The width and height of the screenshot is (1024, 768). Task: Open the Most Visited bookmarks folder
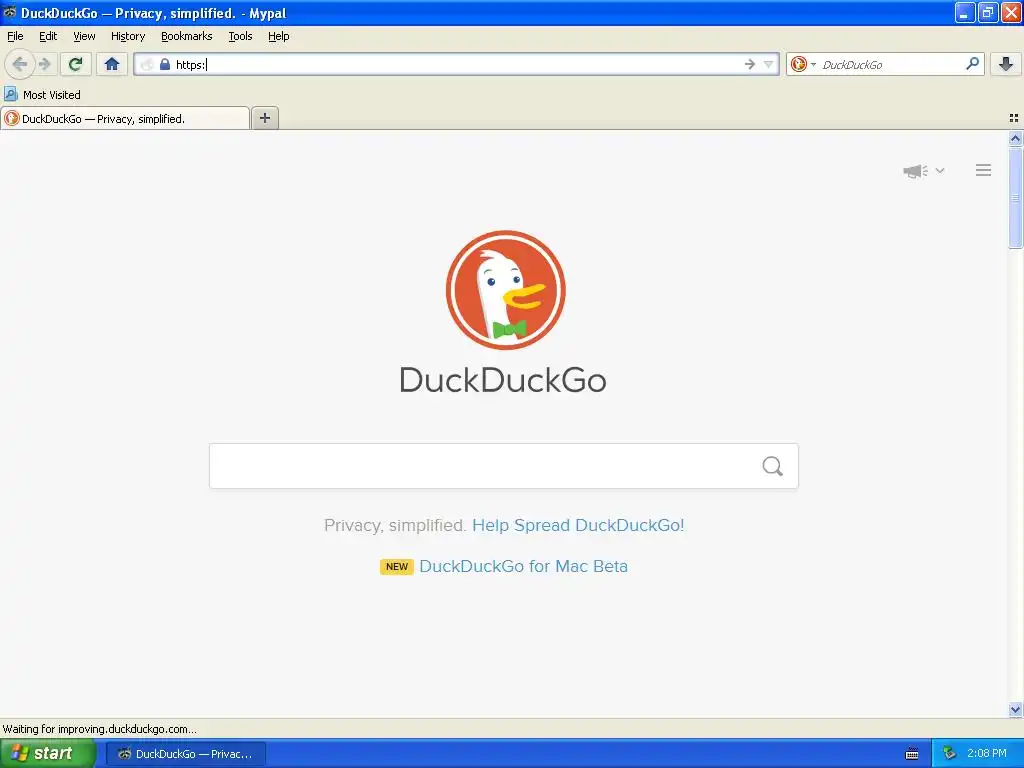point(42,95)
